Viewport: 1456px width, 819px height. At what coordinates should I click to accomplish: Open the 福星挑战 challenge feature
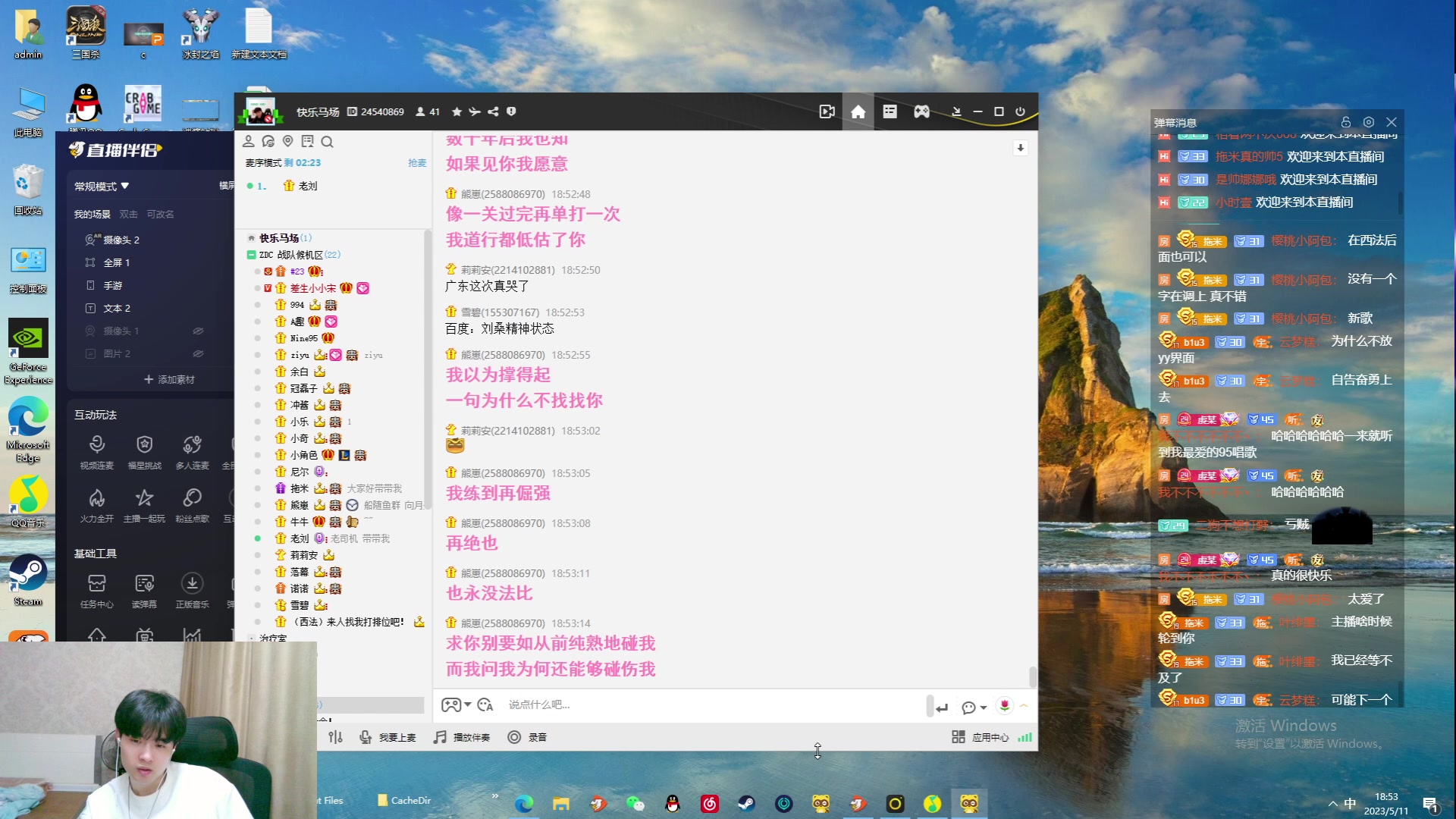(144, 447)
